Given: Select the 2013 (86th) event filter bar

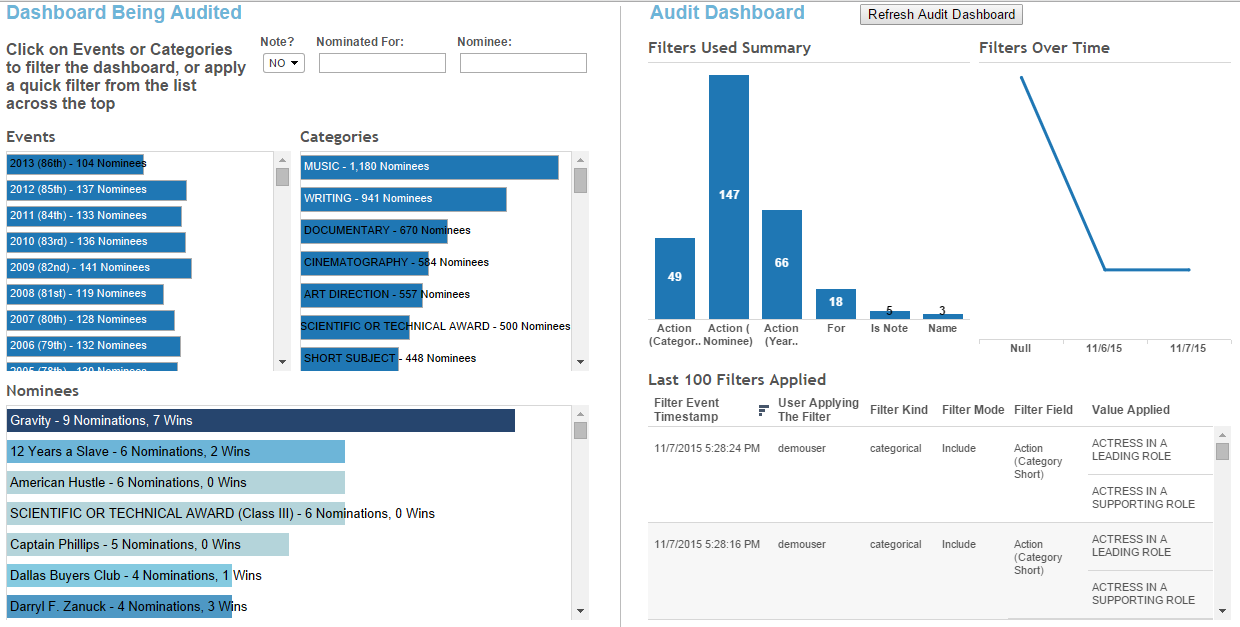Looking at the screenshot, I should point(76,163).
